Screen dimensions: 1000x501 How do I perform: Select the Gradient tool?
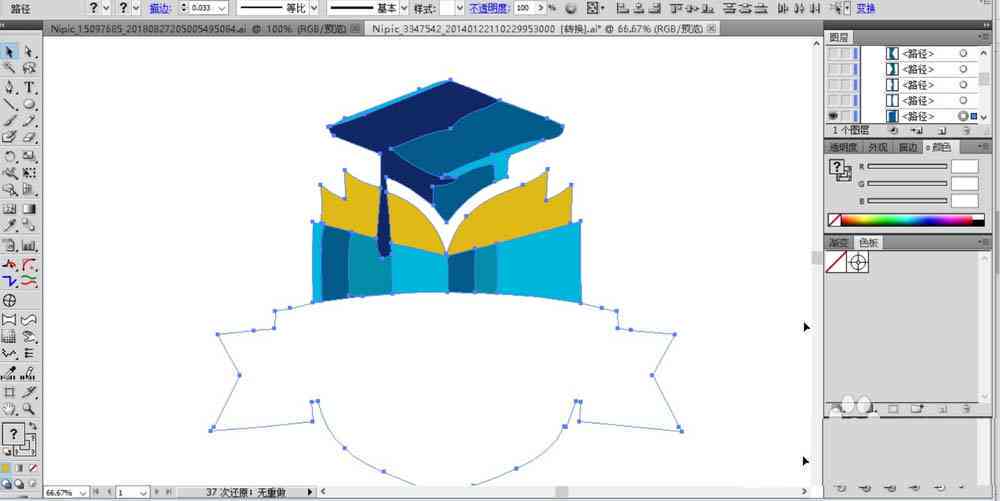coord(29,209)
